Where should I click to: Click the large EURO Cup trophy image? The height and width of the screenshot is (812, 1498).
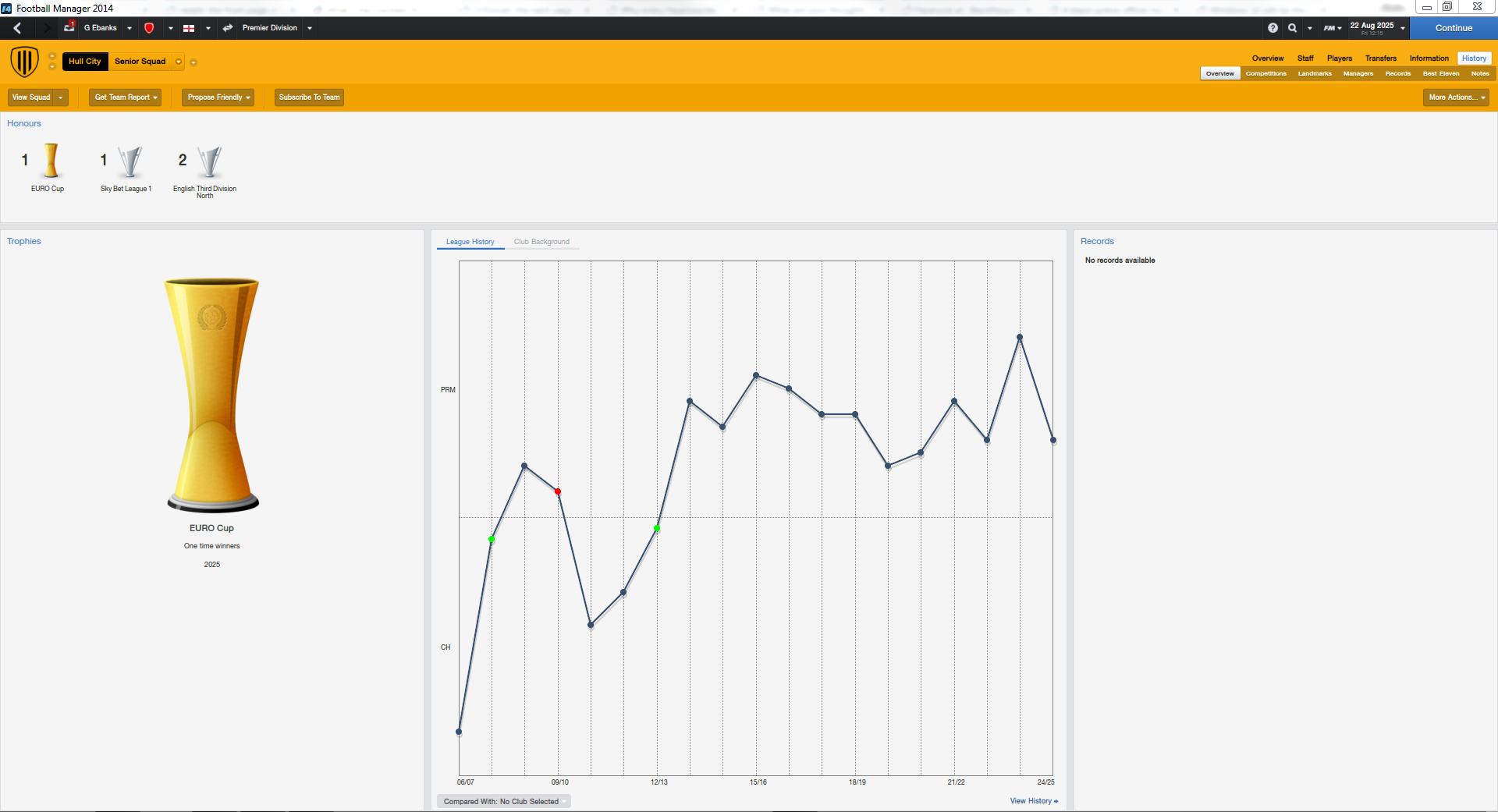pos(212,394)
